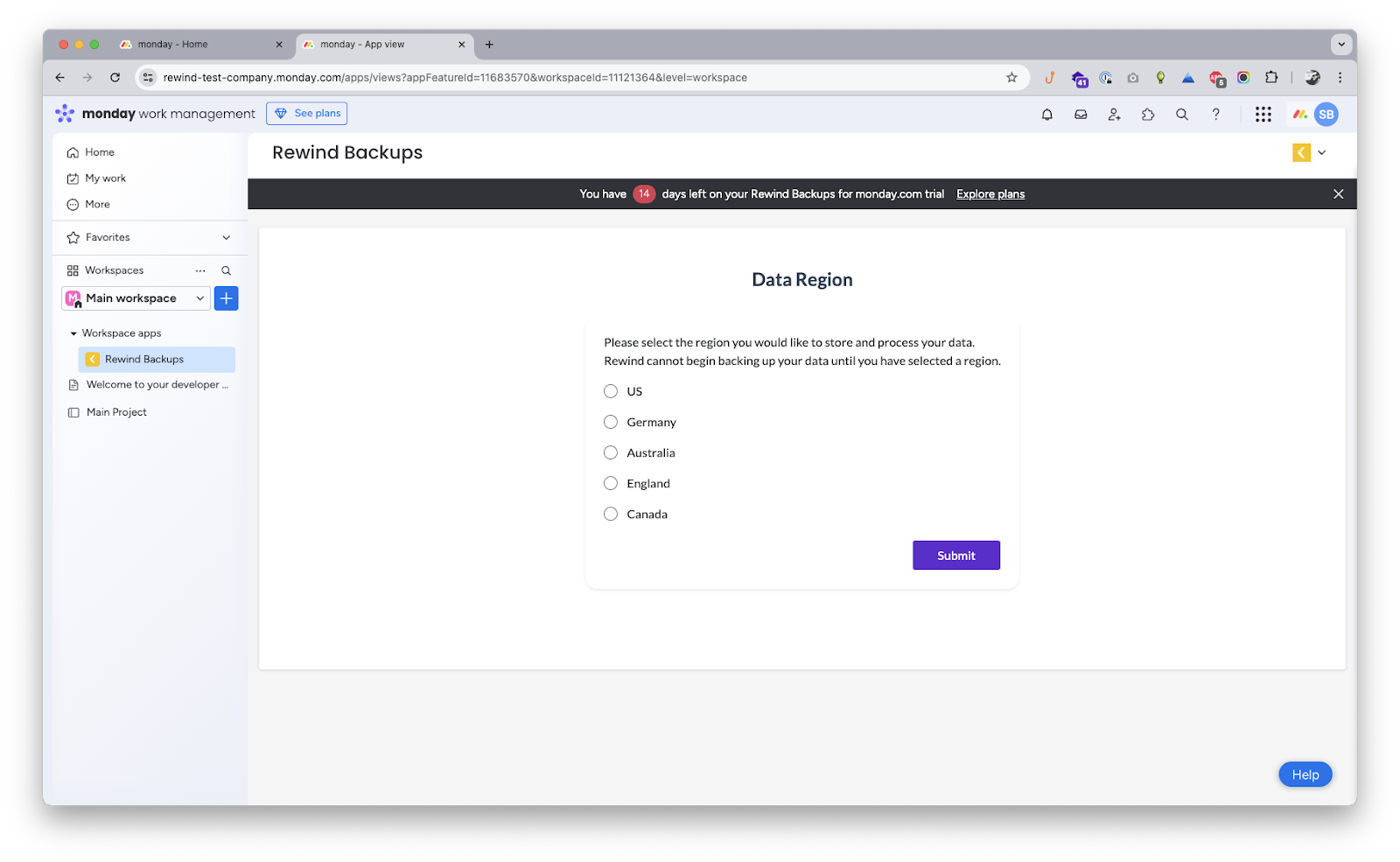Click the browser address bar URL
The height and width of the screenshot is (862, 1400).
pyautogui.click(x=455, y=78)
